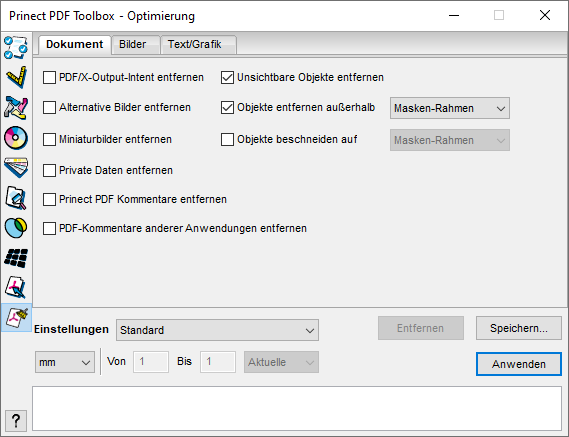Toggle PDF-Kommentare anderer Anwendungen entfernen
This screenshot has width=569, height=437.
tap(49, 229)
